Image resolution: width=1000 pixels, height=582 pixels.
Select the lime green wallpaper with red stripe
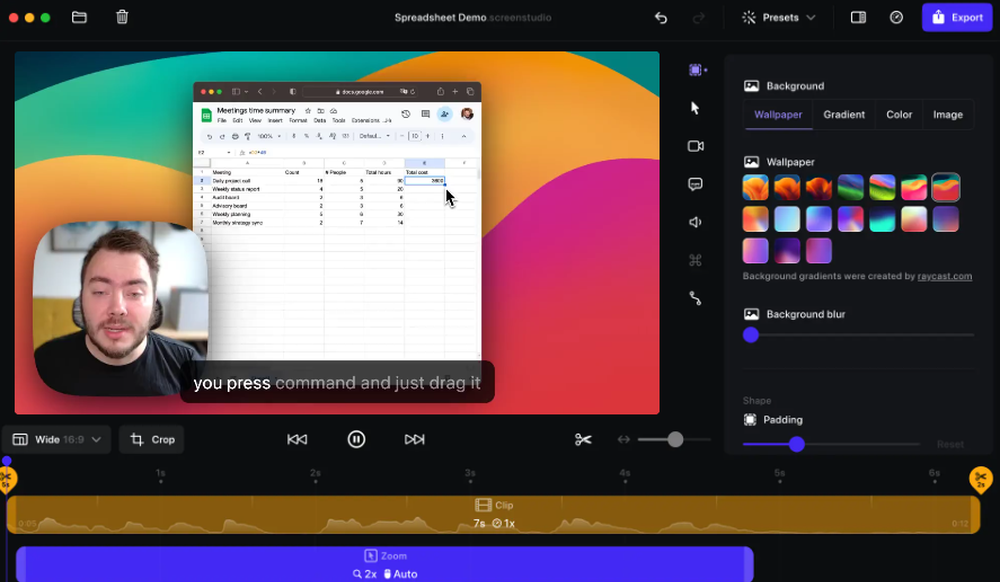(x=883, y=187)
